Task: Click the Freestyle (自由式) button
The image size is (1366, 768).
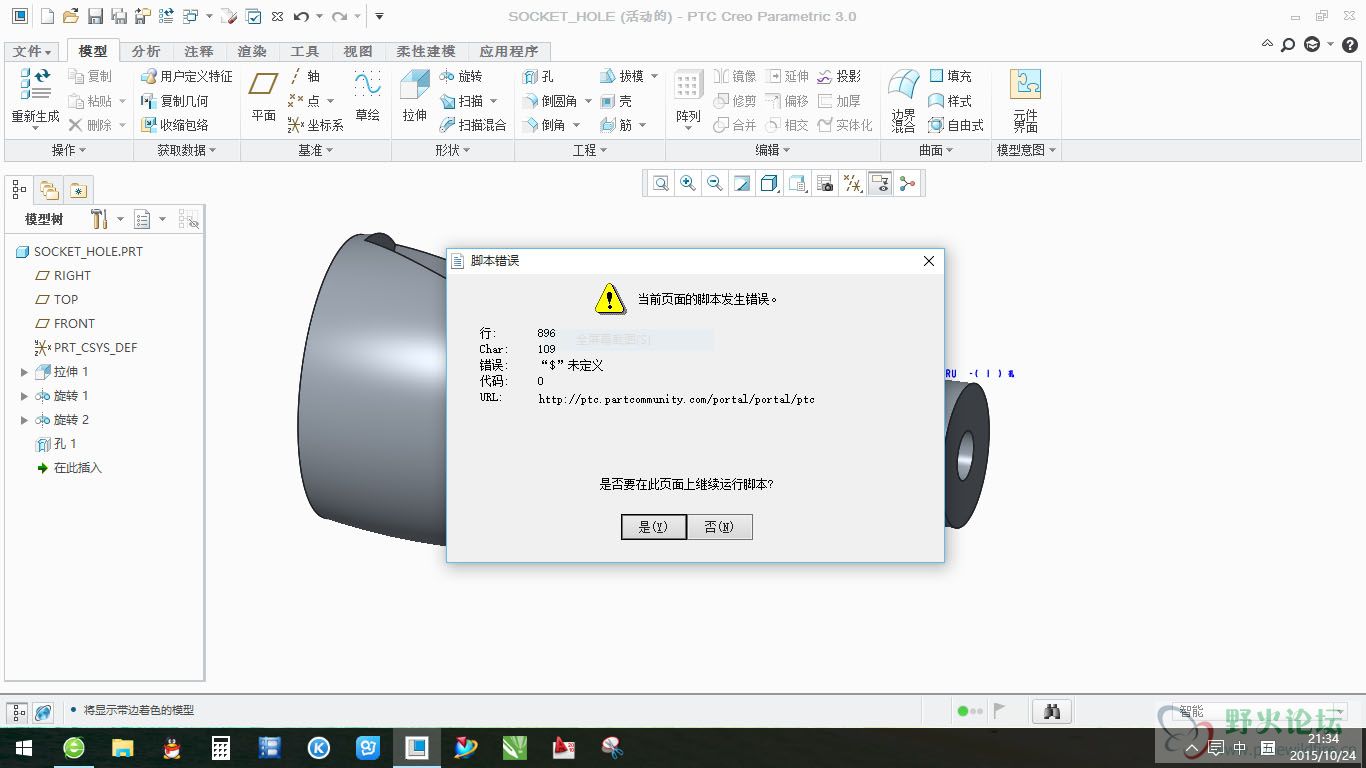Action: click(x=956, y=125)
